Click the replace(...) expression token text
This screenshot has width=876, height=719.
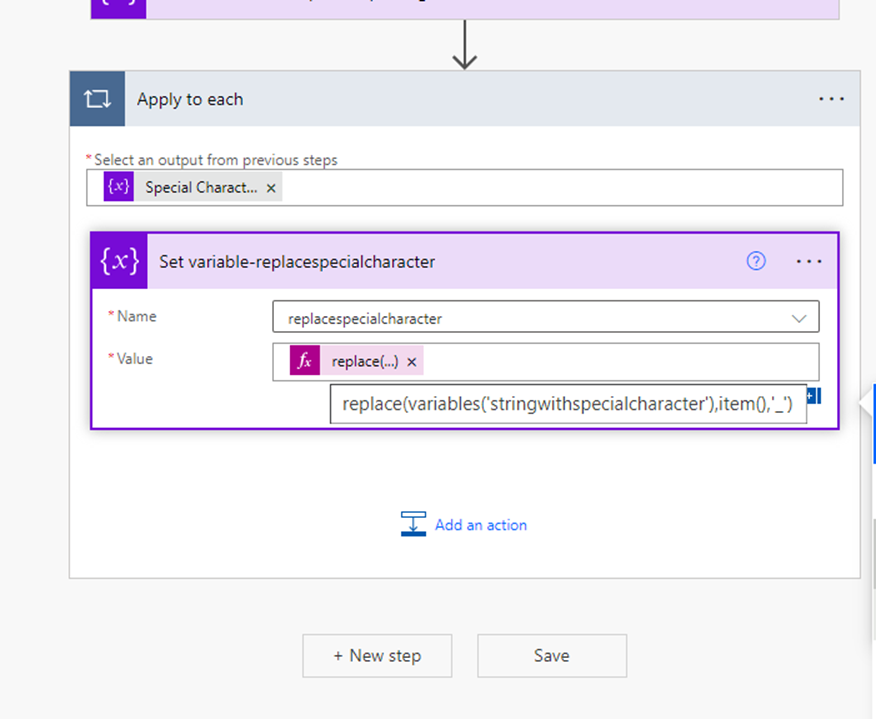[x=364, y=362]
